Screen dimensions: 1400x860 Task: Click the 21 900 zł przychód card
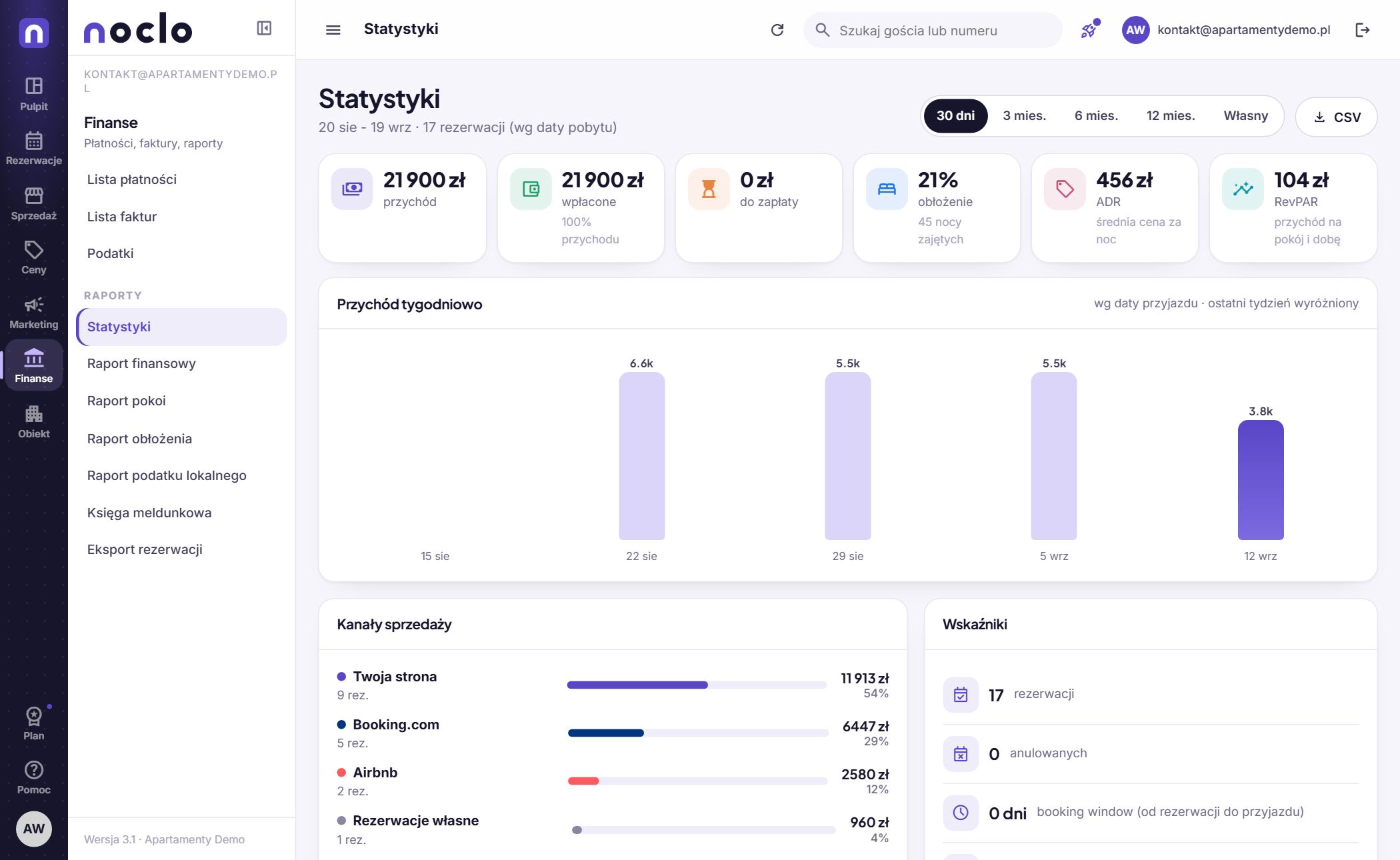pyautogui.click(x=403, y=208)
